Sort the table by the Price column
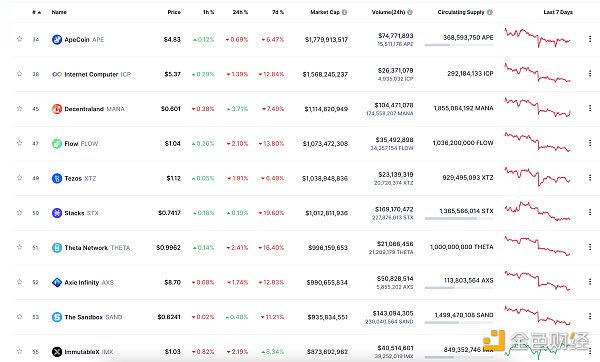 174,12
